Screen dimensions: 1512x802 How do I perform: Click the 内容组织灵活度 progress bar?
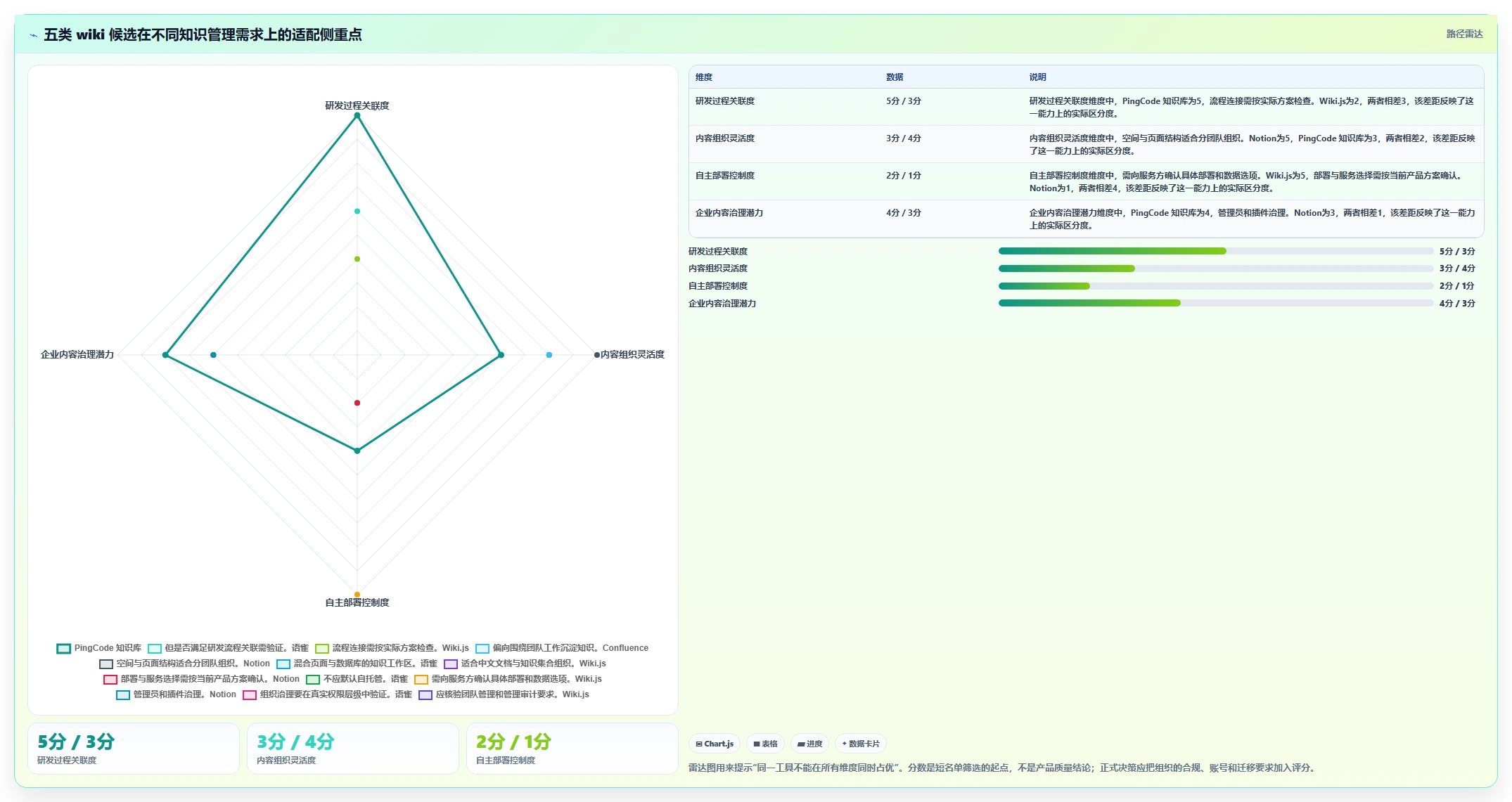1215,269
